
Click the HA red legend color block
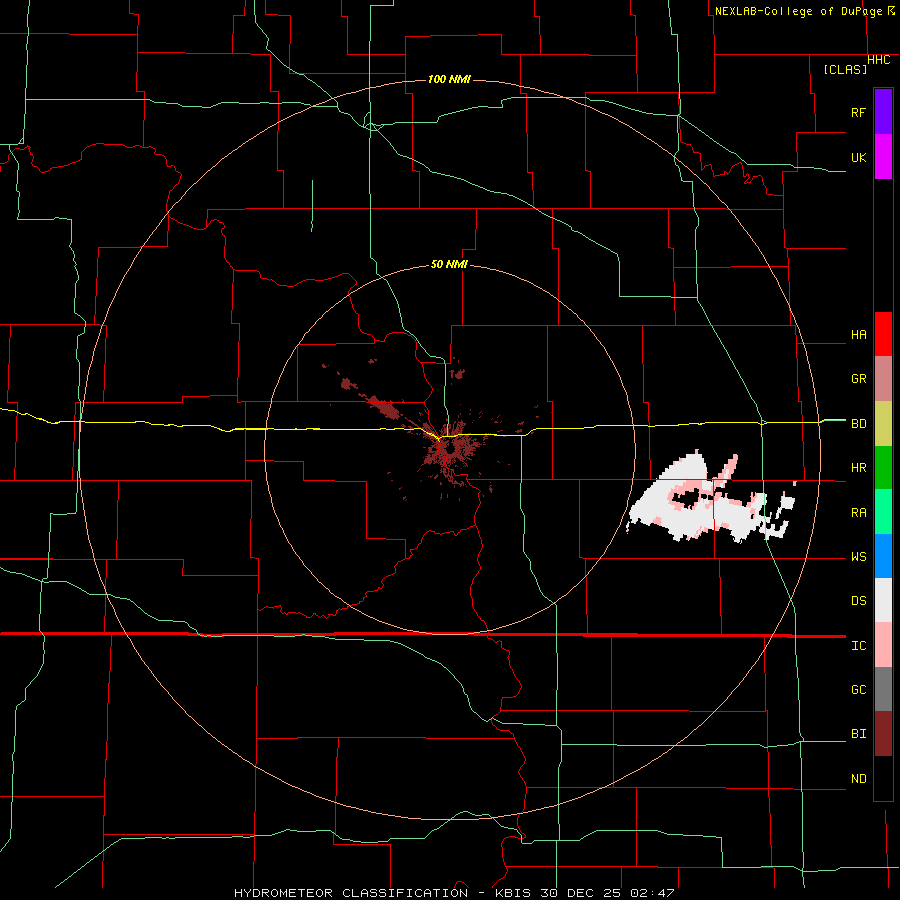(883, 334)
